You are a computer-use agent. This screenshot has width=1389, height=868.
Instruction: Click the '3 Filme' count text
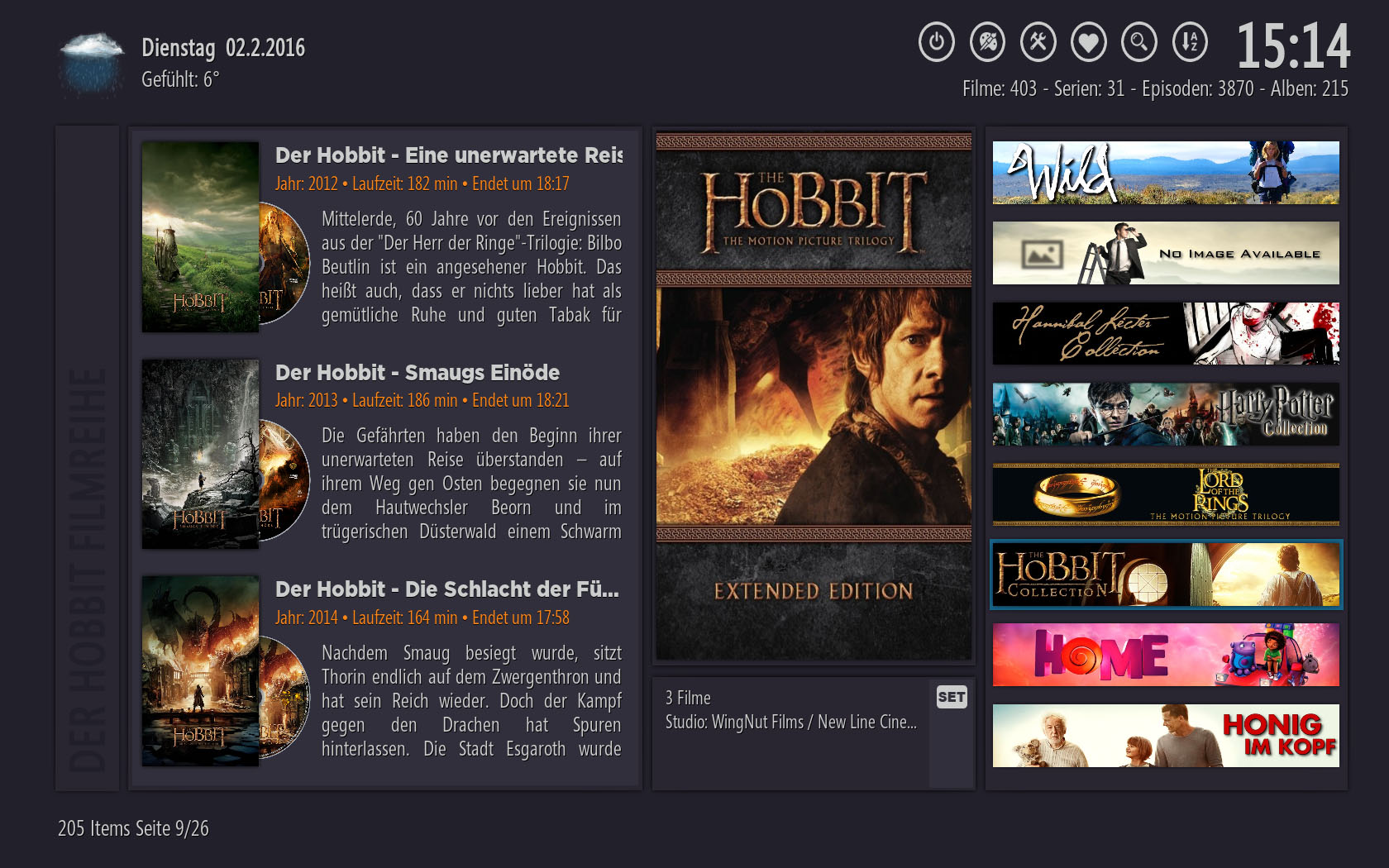688,698
